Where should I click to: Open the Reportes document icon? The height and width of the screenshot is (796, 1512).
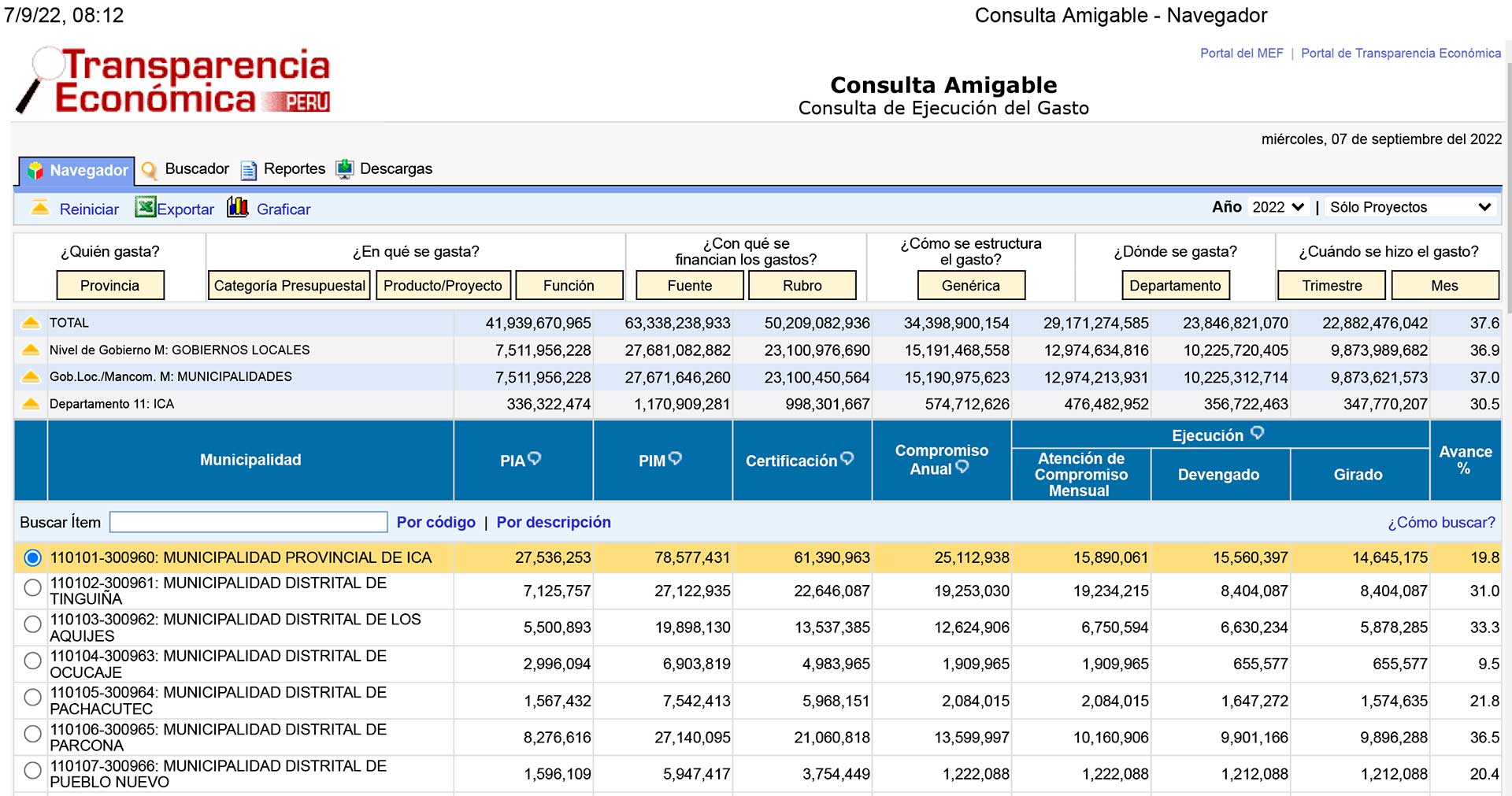[x=248, y=169]
